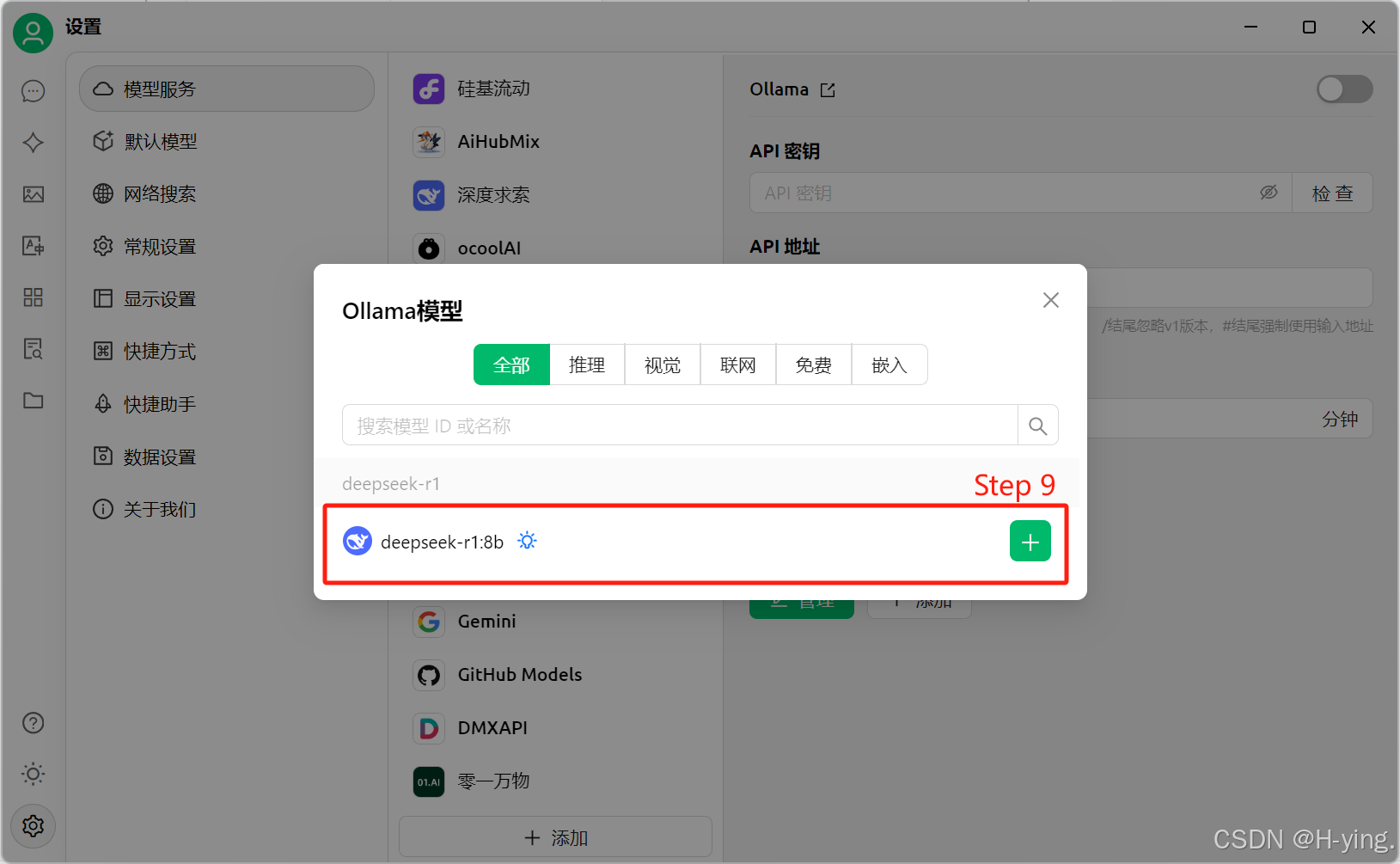Click the 深度求索 whale logo icon

pos(429,195)
